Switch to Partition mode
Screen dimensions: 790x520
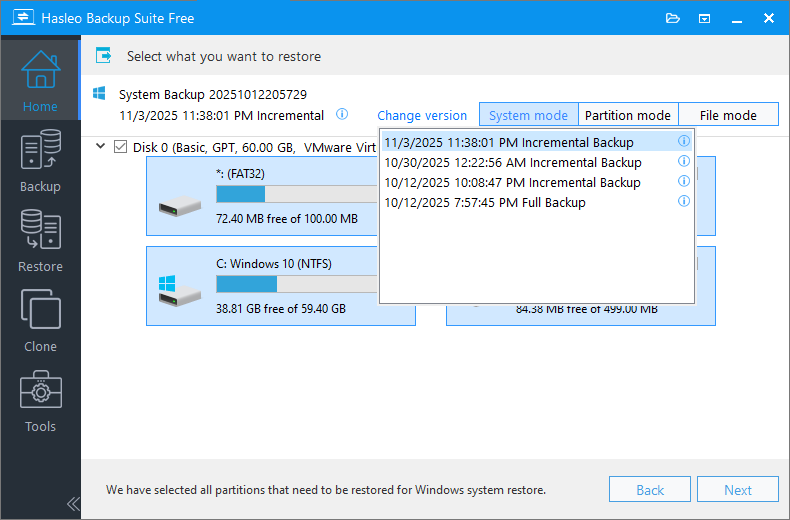[627, 115]
